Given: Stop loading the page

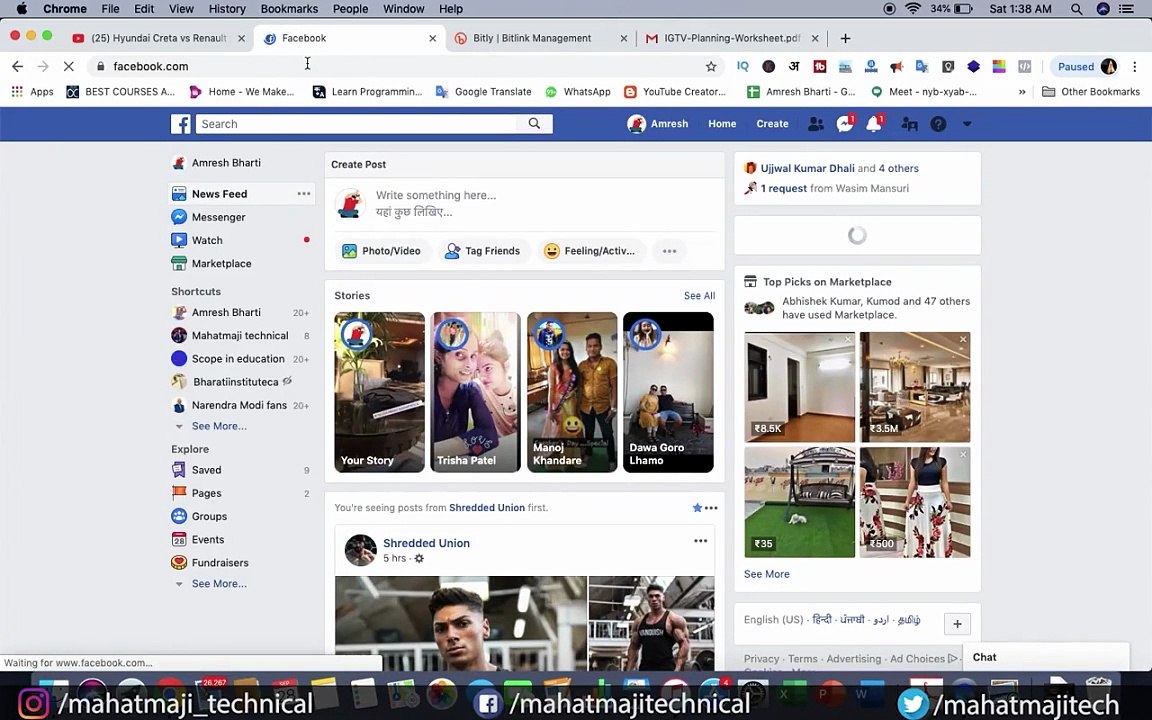Looking at the screenshot, I should (68, 66).
